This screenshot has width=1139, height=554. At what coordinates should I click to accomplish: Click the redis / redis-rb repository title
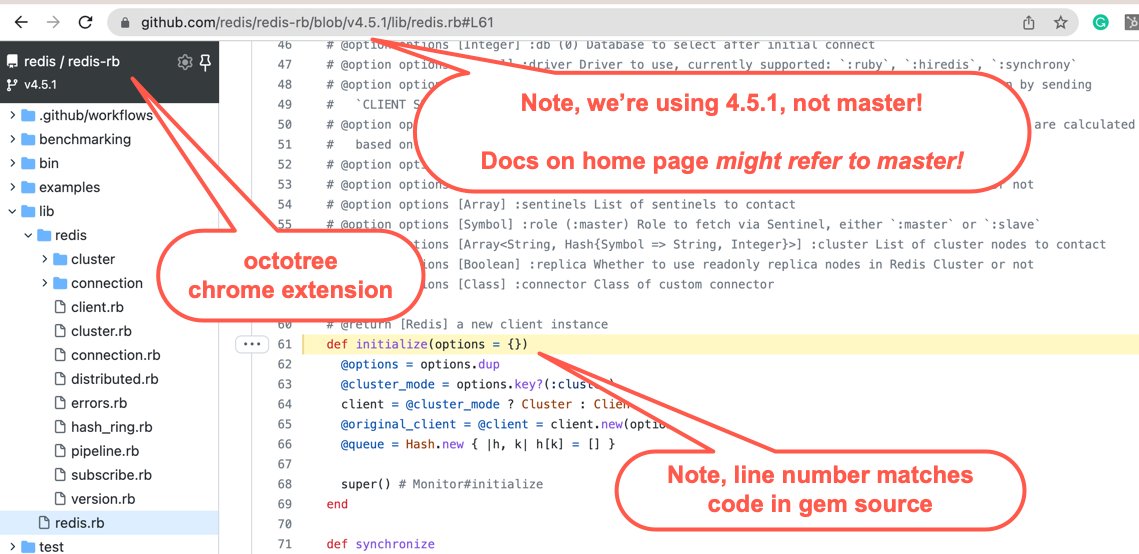pyautogui.click(x=72, y=62)
